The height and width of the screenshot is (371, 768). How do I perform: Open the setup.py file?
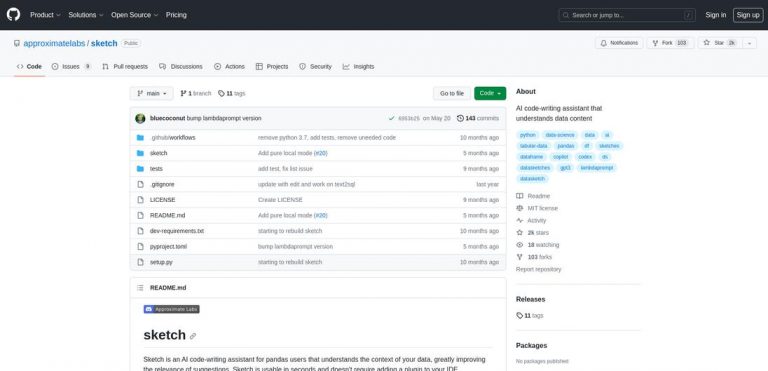coord(161,262)
